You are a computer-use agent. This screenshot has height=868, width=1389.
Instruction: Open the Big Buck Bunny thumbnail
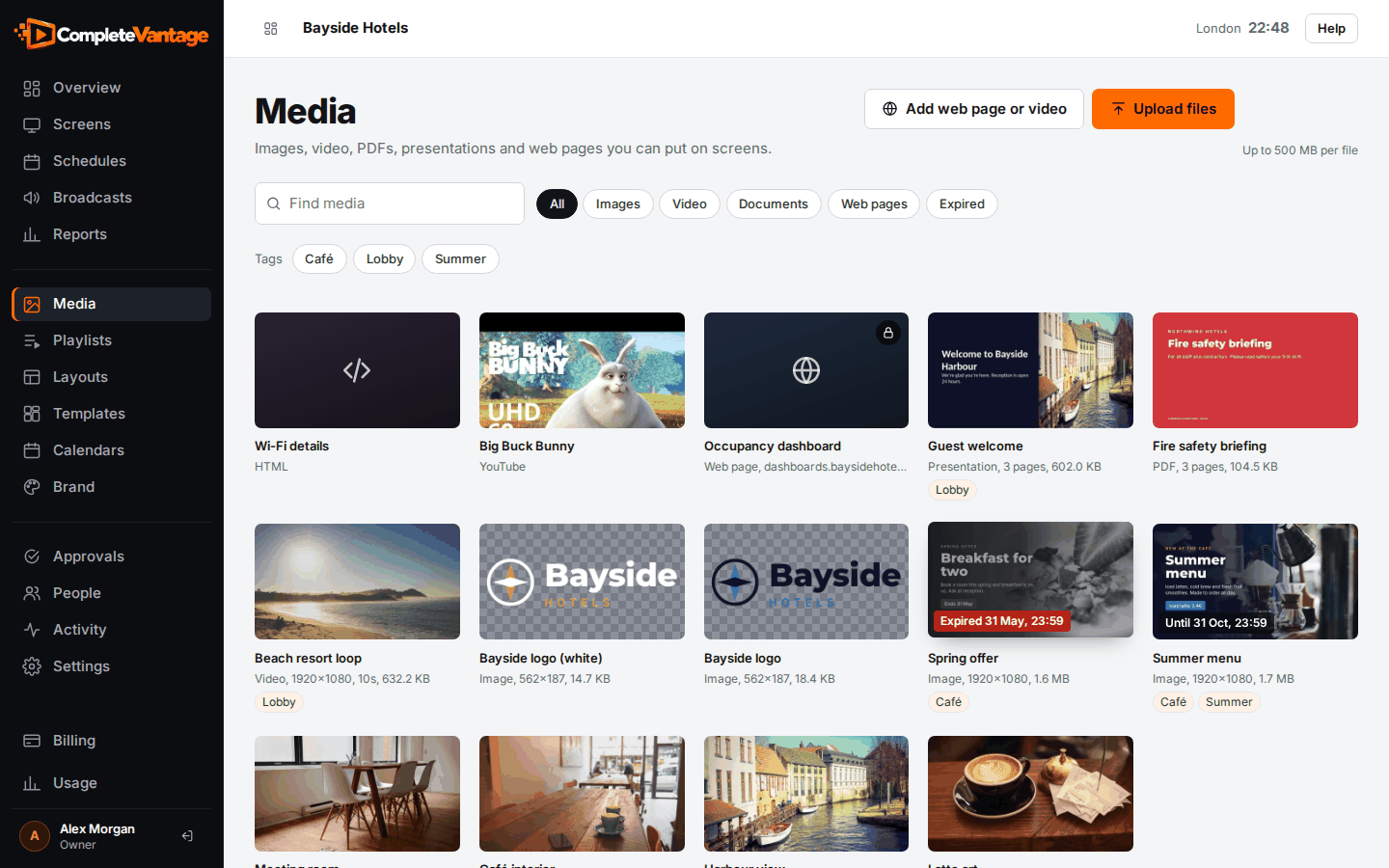582,370
